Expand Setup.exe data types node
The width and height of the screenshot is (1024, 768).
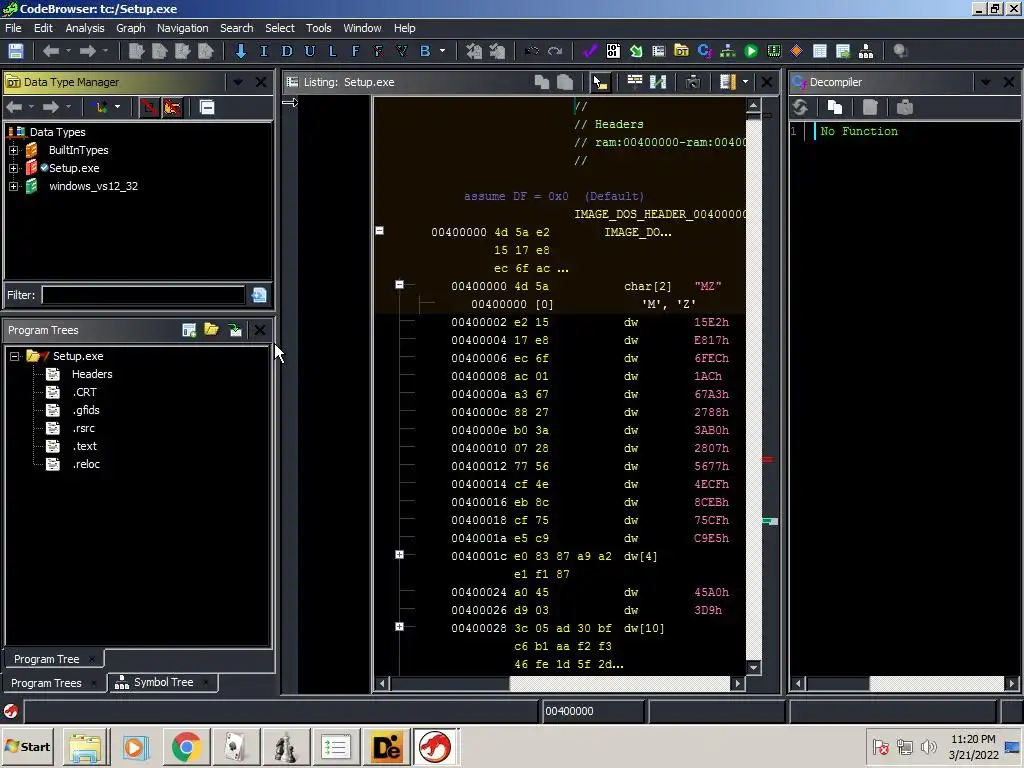click(x=13, y=168)
